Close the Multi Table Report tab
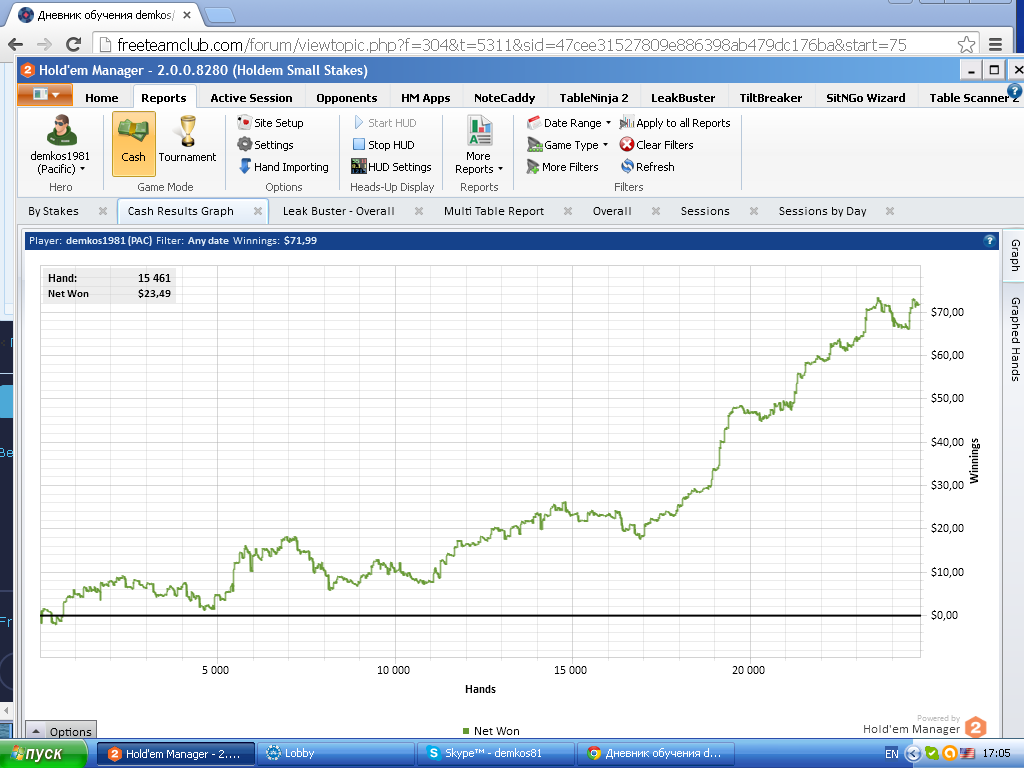Viewport: 1024px width, 768px height. (568, 211)
